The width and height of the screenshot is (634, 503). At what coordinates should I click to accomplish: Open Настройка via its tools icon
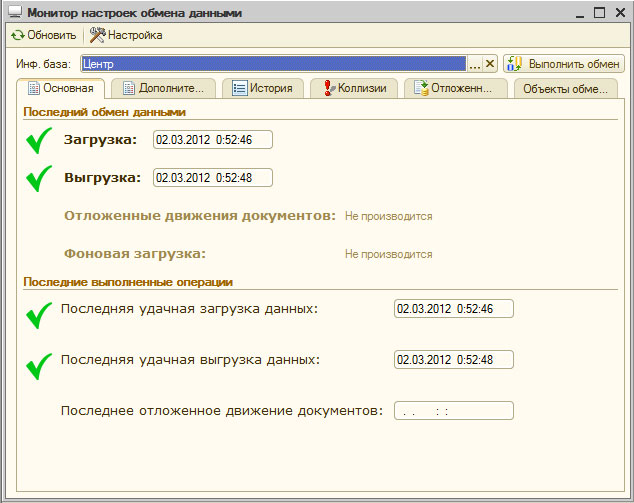pos(97,35)
